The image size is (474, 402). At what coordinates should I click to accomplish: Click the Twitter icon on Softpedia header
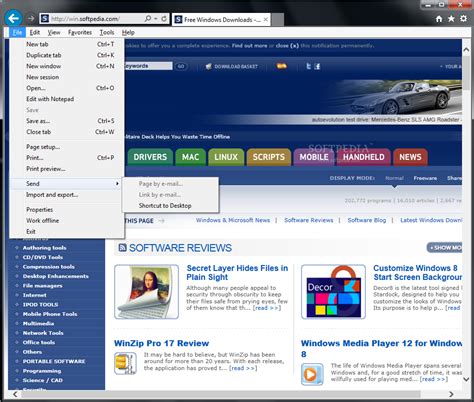click(x=308, y=66)
